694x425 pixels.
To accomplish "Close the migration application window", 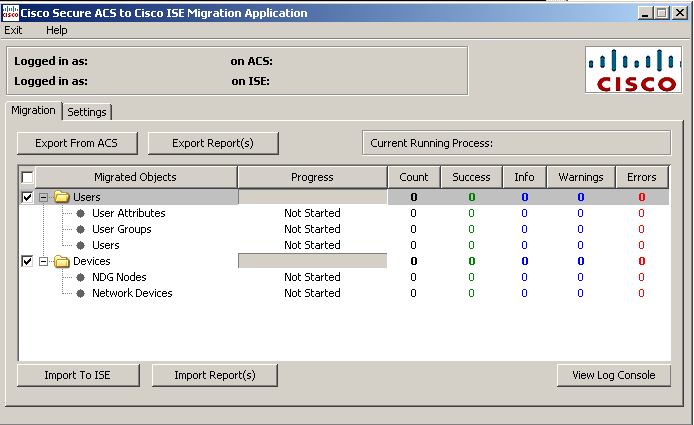I will [x=679, y=13].
